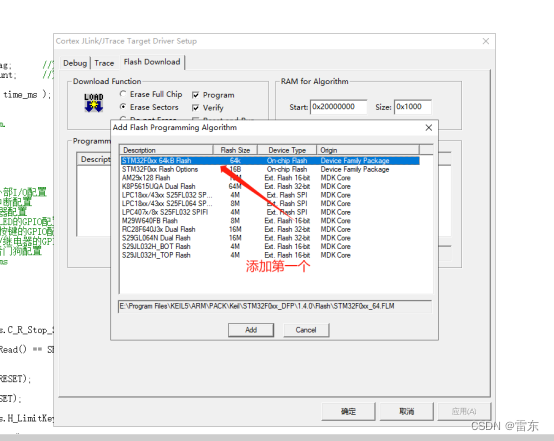Click the 取消 button

[x=407, y=411]
